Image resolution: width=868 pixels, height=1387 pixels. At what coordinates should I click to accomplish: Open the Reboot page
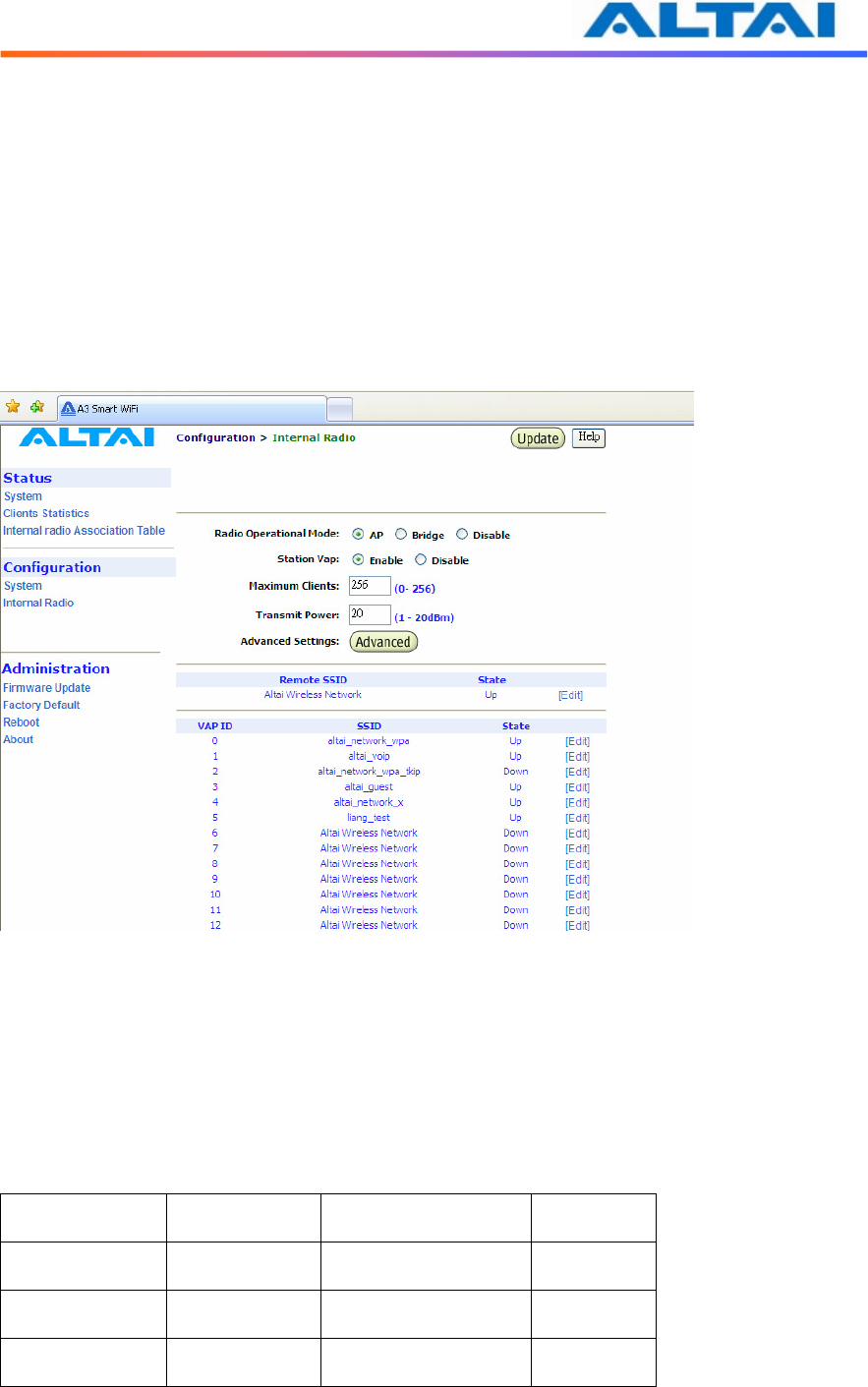(x=22, y=722)
